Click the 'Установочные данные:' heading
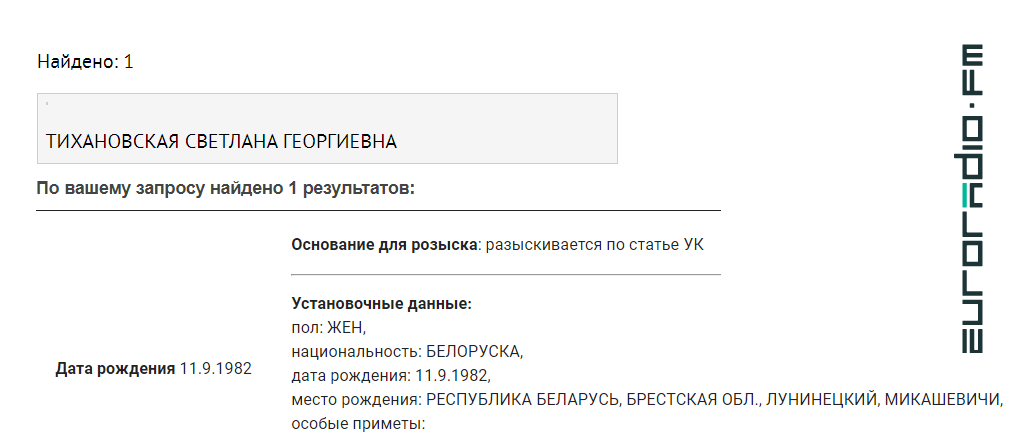The width and height of the screenshot is (1014, 442). [x=382, y=304]
